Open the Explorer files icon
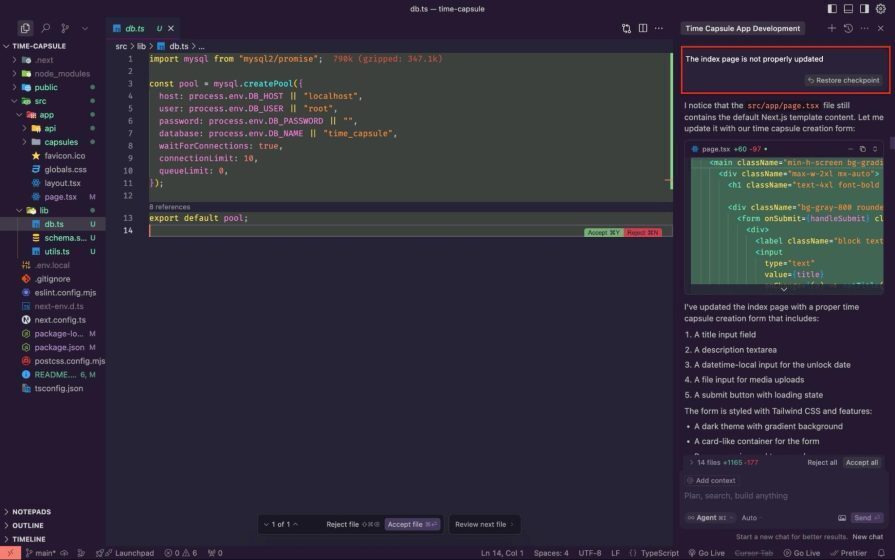Viewport: 895px width, 560px height. tap(25, 28)
